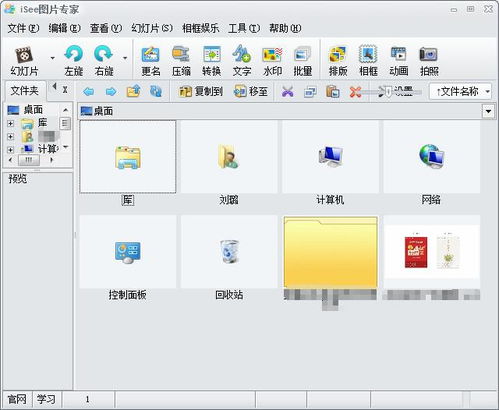Expand the 库 tree node

click(x=10, y=124)
